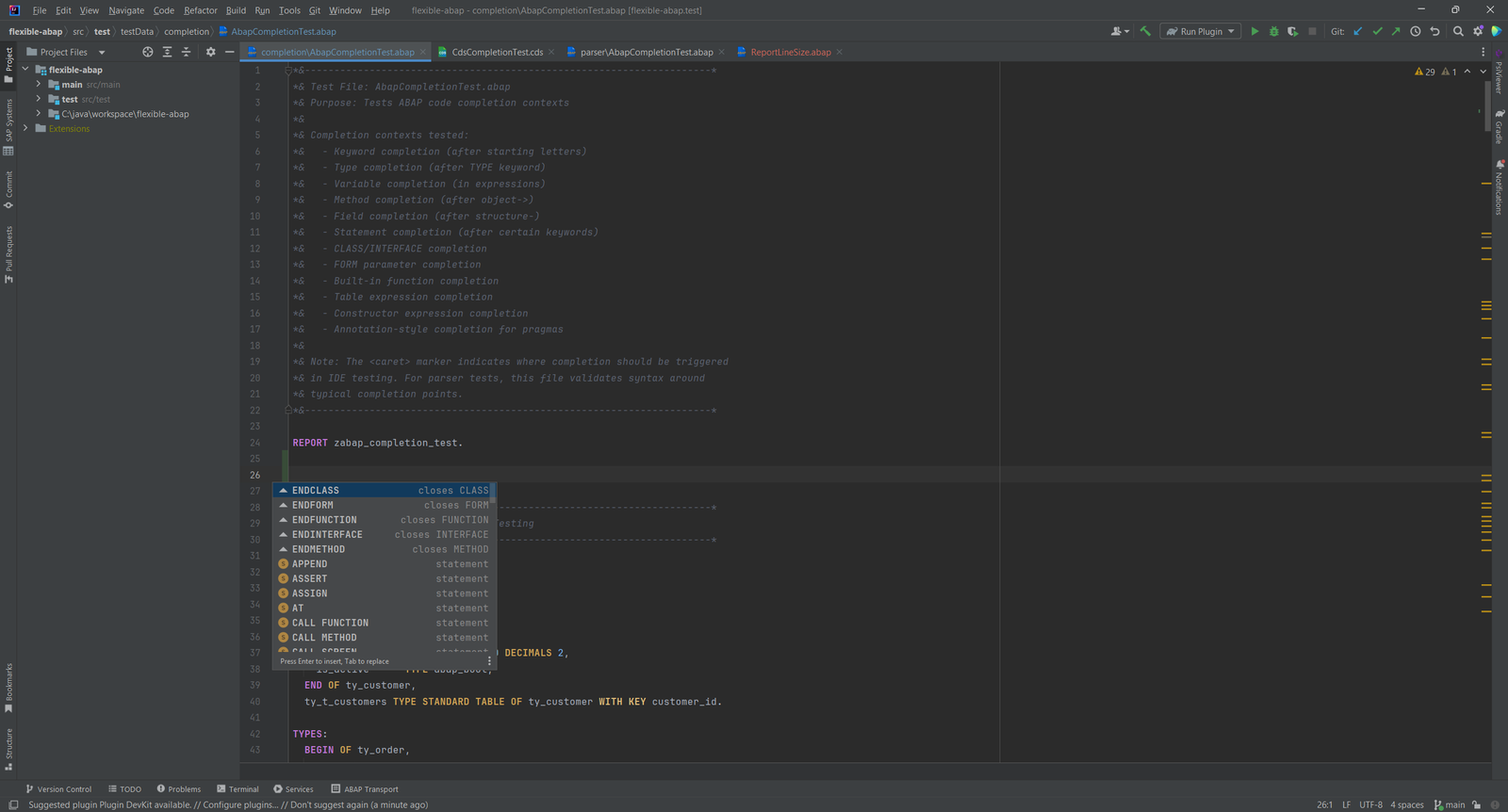The width and height of the screenshot is (1508, 812).
Task: Click the Build project hammer icon
Action: [x=1145, y=31]
